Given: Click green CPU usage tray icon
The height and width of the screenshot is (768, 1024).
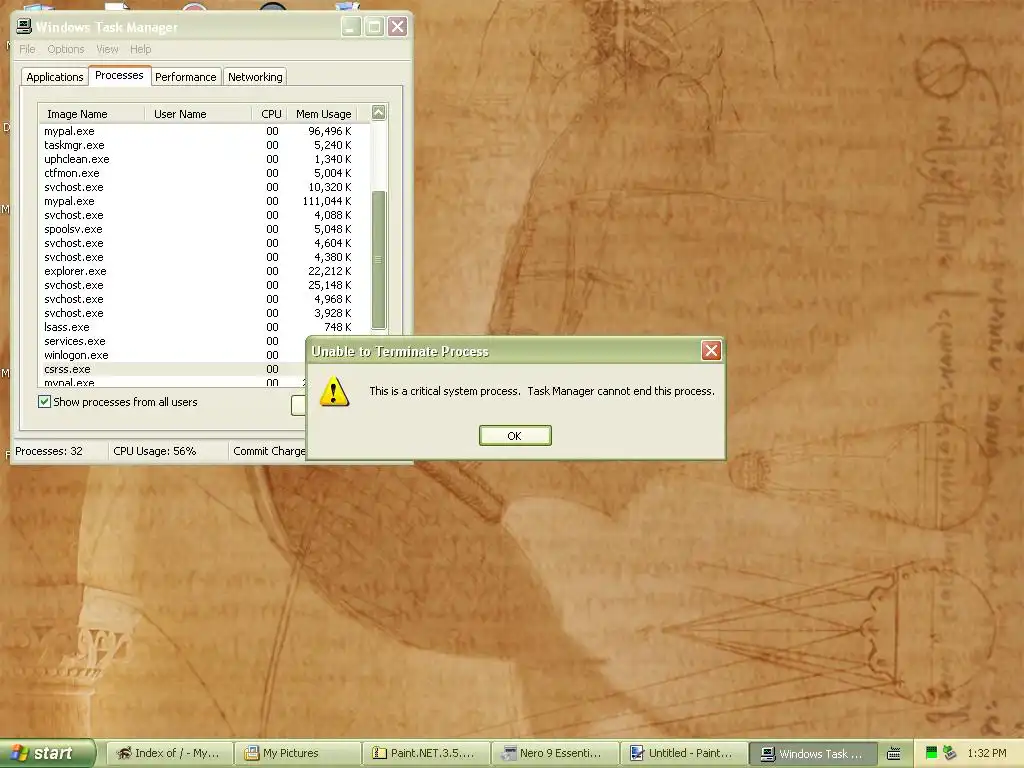Looking at the screenshot, I should point(931,753).
